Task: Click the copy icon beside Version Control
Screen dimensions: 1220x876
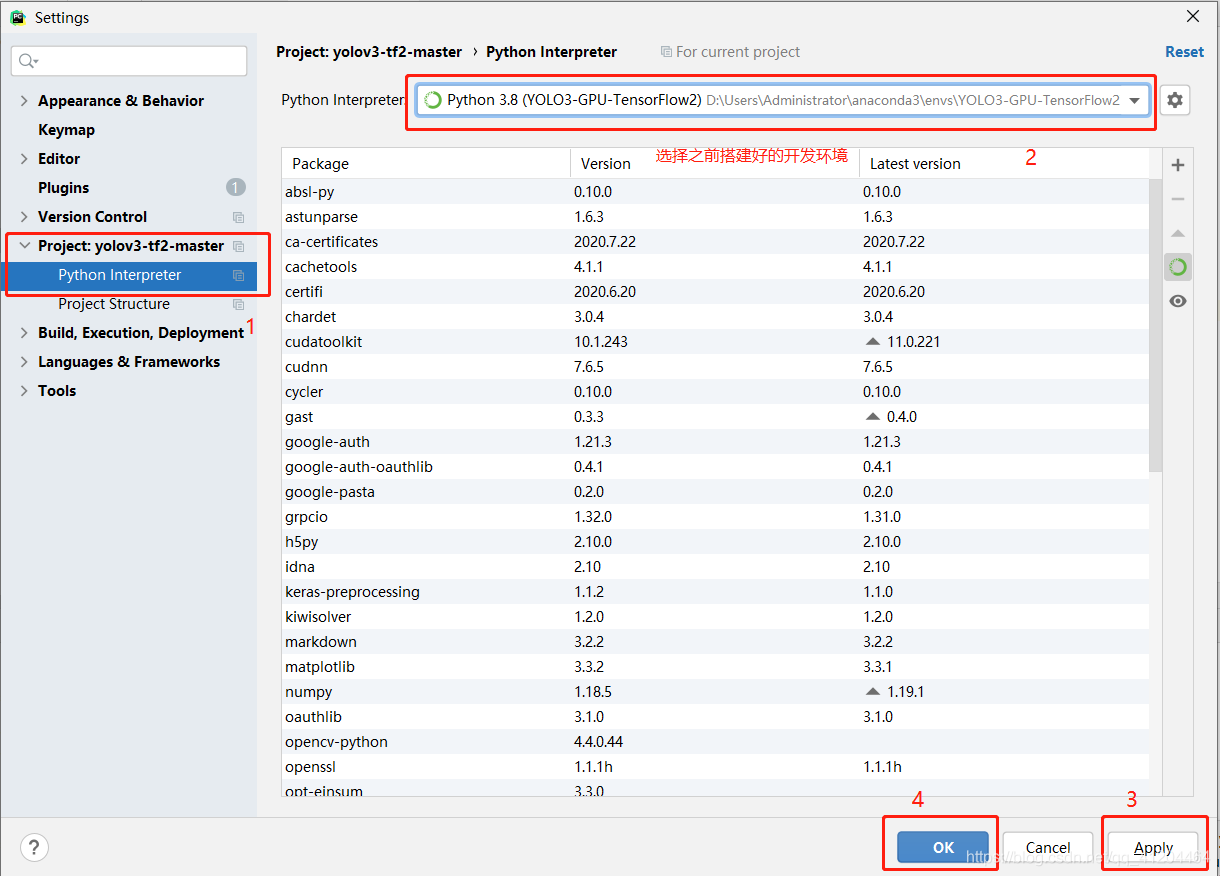Action: pyautogui.click(x=238, y=217)
